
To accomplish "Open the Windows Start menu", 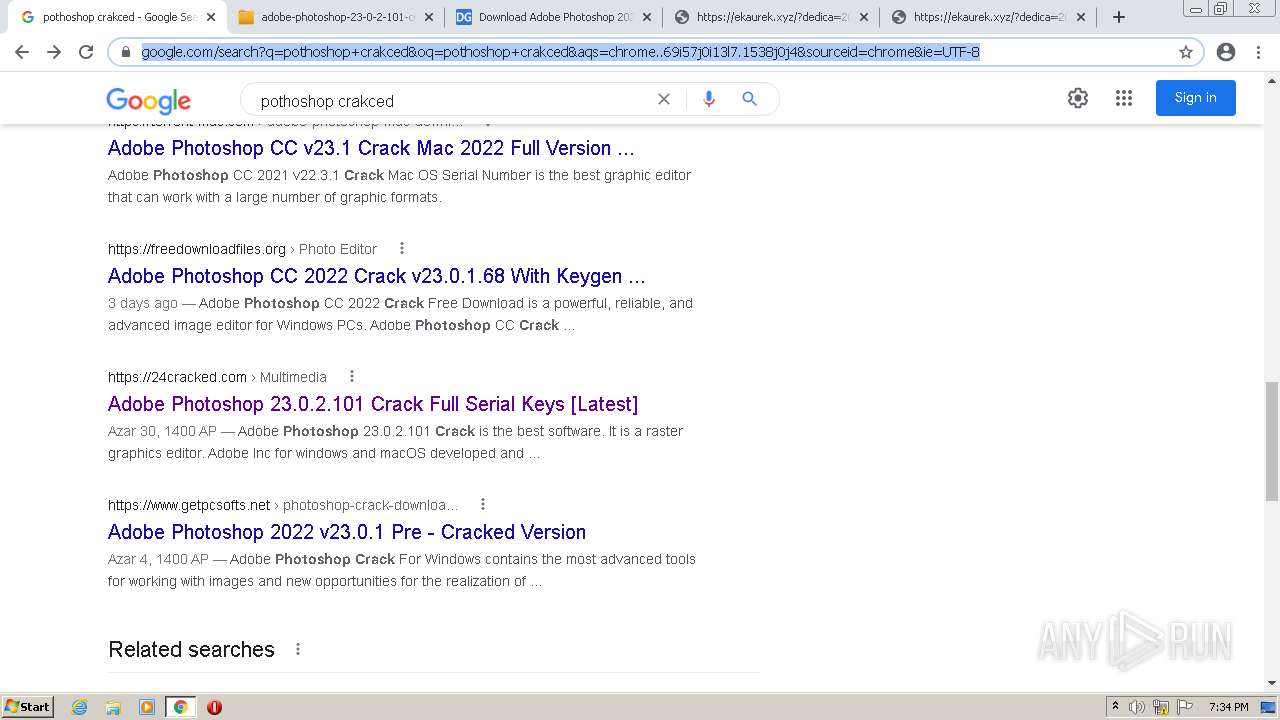I will 28,706.
